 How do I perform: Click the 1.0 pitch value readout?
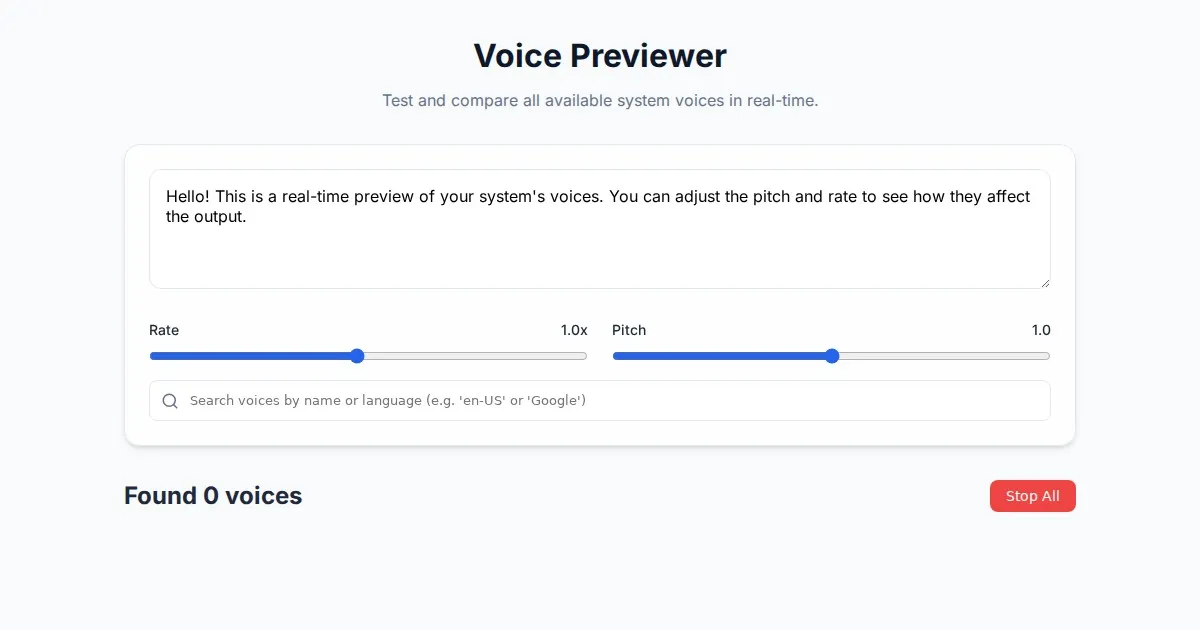pyautogui.click(x=1041, y=330)
